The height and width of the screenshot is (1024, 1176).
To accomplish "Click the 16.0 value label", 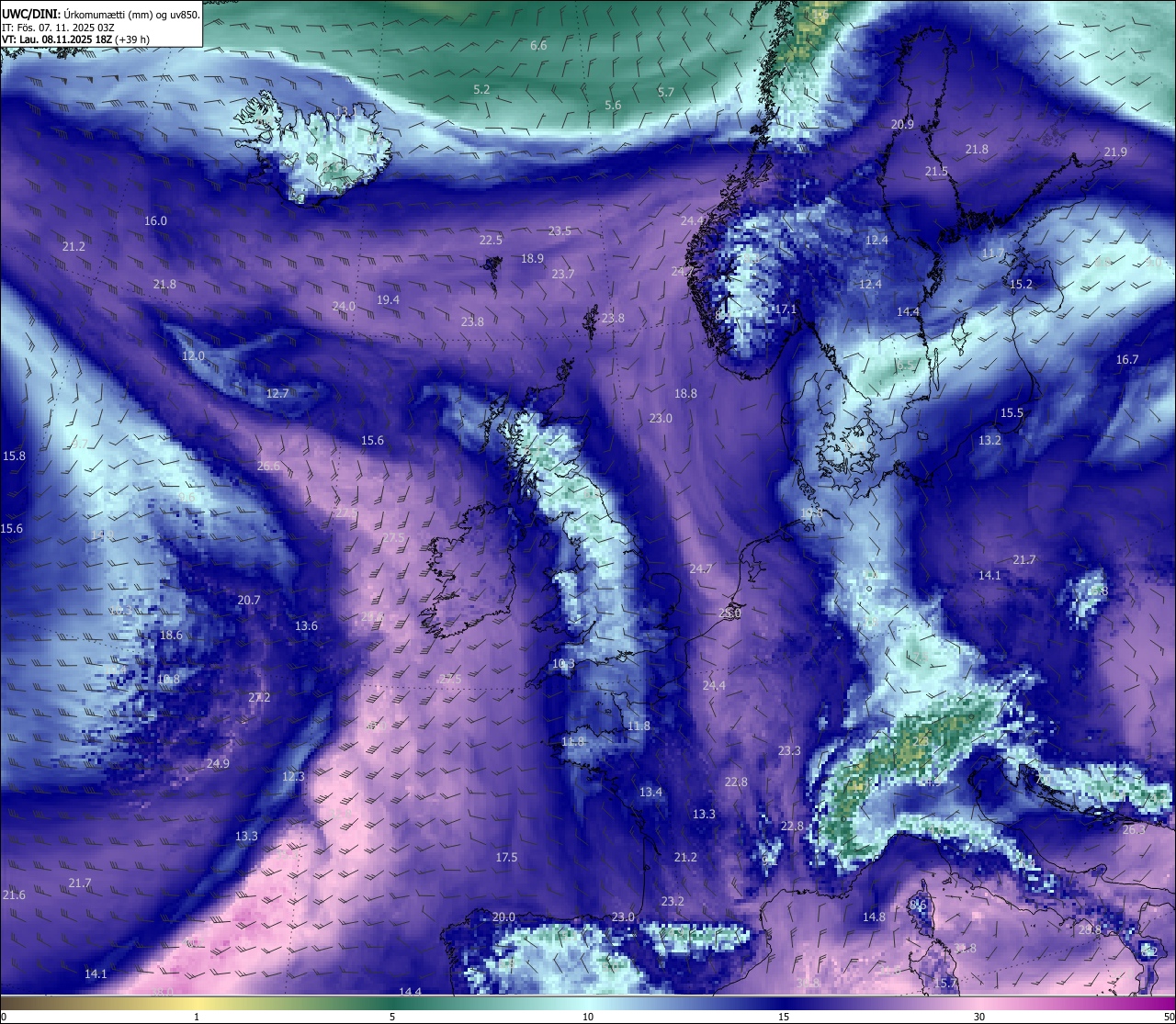I will click(x=156, y=221).
